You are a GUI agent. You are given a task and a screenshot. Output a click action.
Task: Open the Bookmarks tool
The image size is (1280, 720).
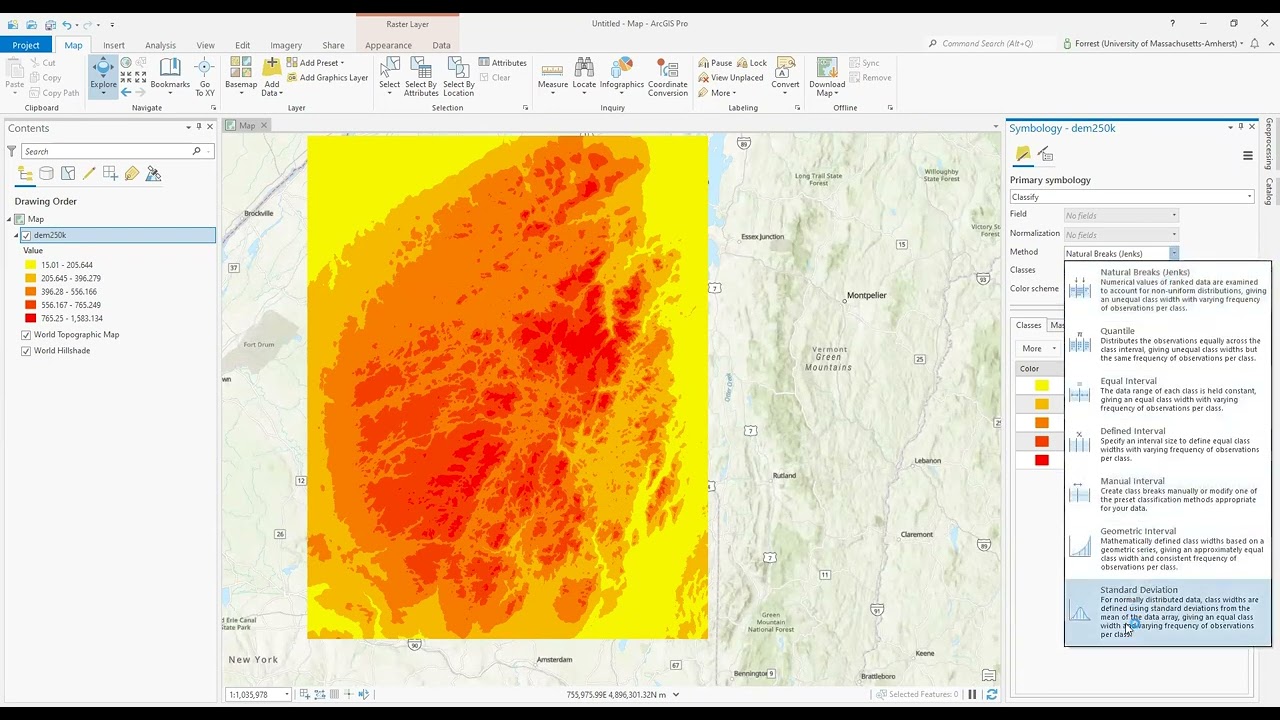pyautogui.click(x=170, y=74)
